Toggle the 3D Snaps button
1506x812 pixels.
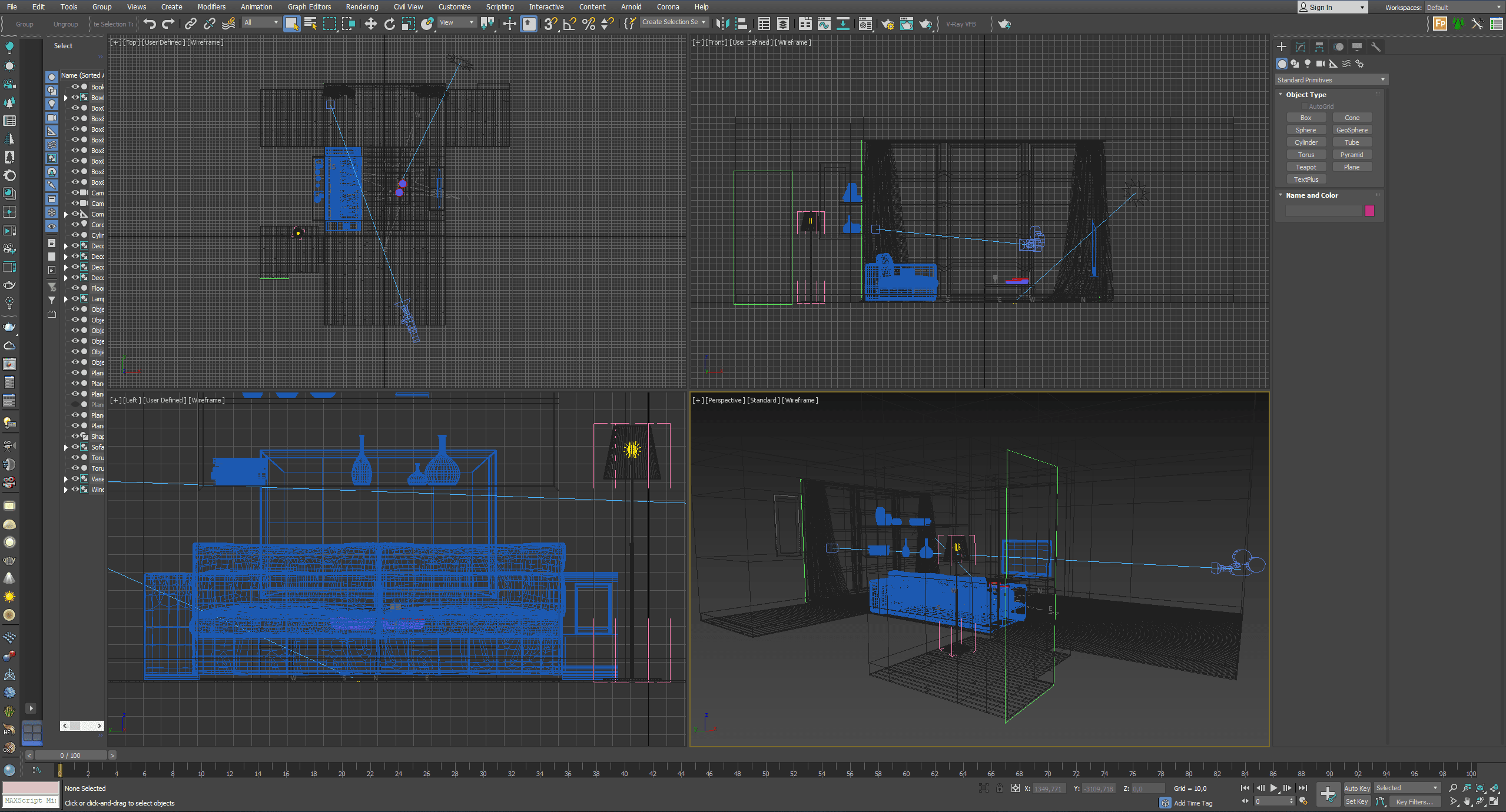click(x=550, y=24)
